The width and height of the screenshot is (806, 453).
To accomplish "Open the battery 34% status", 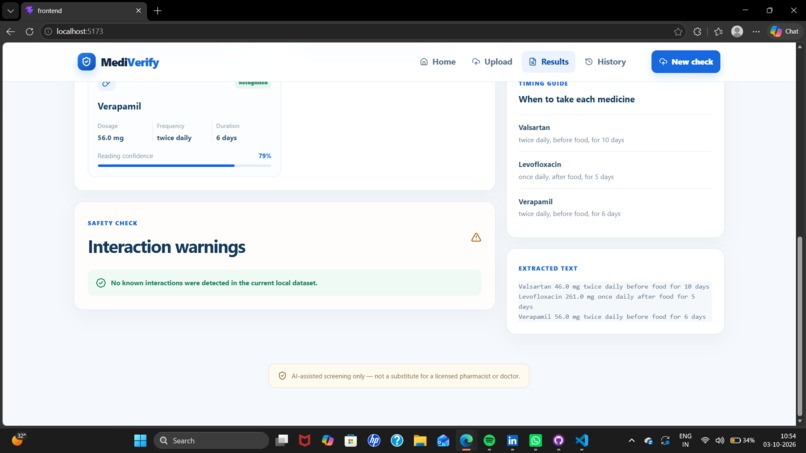I will [742, 441].
